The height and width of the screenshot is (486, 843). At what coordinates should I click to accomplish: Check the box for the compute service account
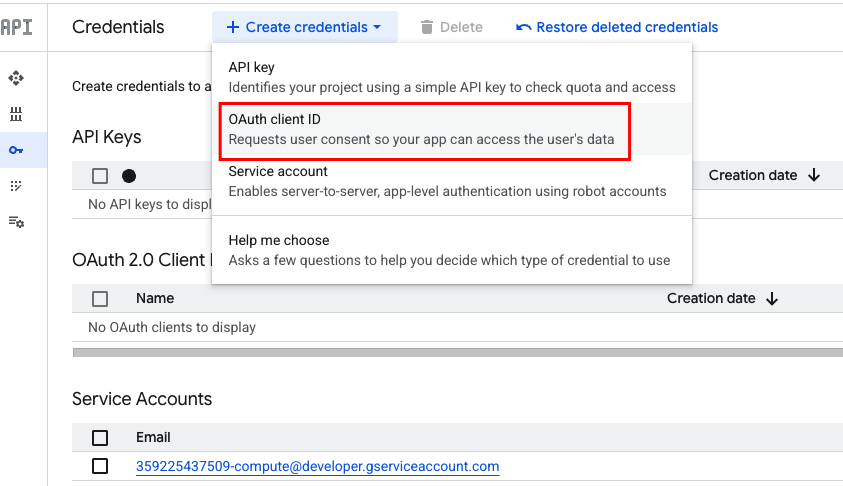[x=100, y=466]
